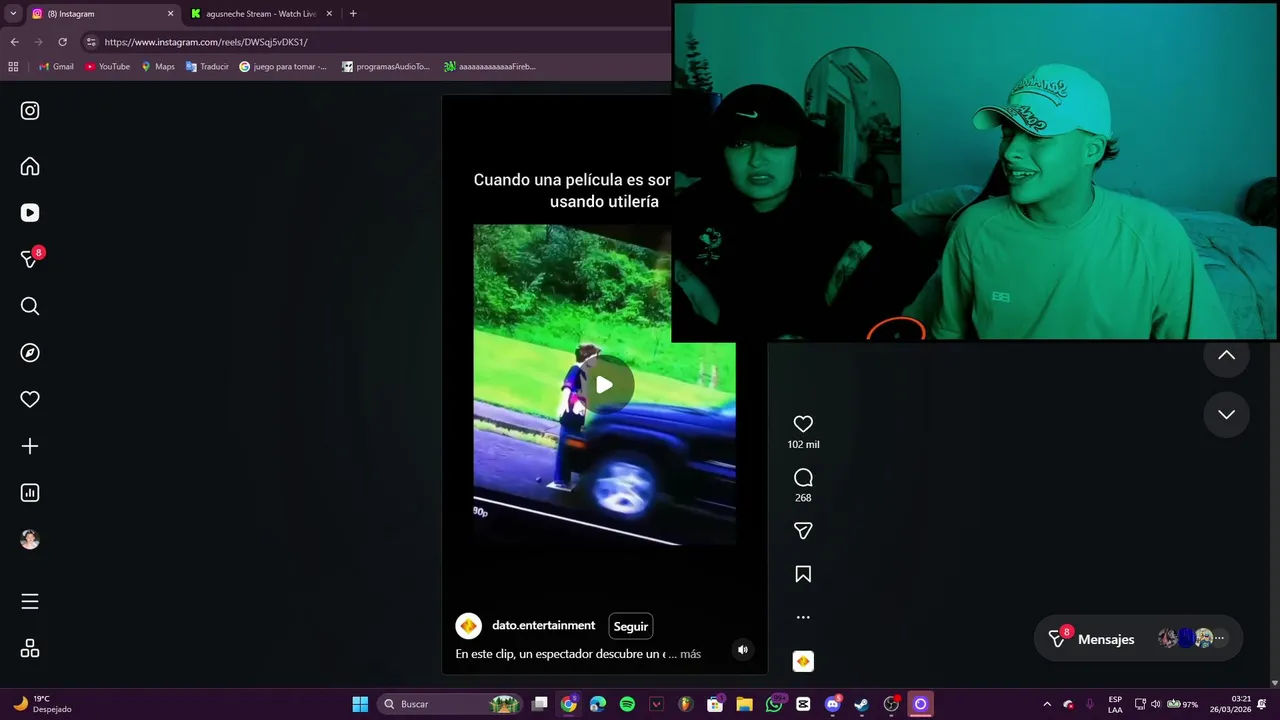Open the YouTube bookmark

pos(107,67)
